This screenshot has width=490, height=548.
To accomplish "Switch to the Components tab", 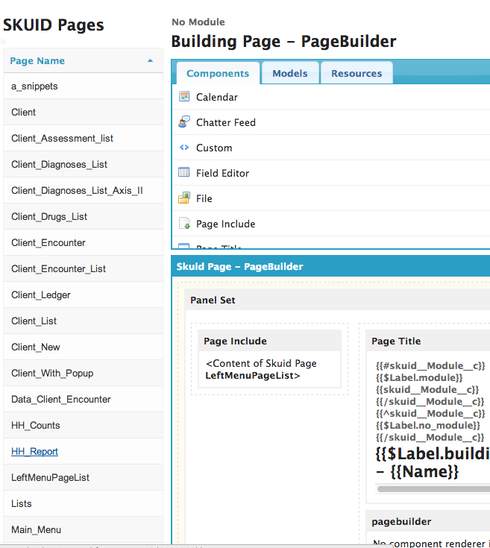I will point(218,73).
